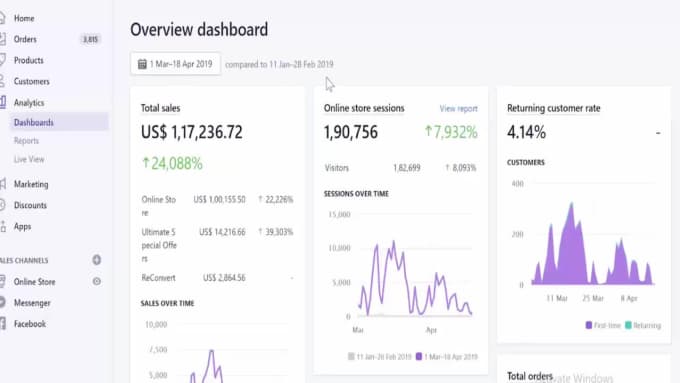Click the 7,932% sessions increase
Viewport: 680px width, 383px height.
pos(451,132)
